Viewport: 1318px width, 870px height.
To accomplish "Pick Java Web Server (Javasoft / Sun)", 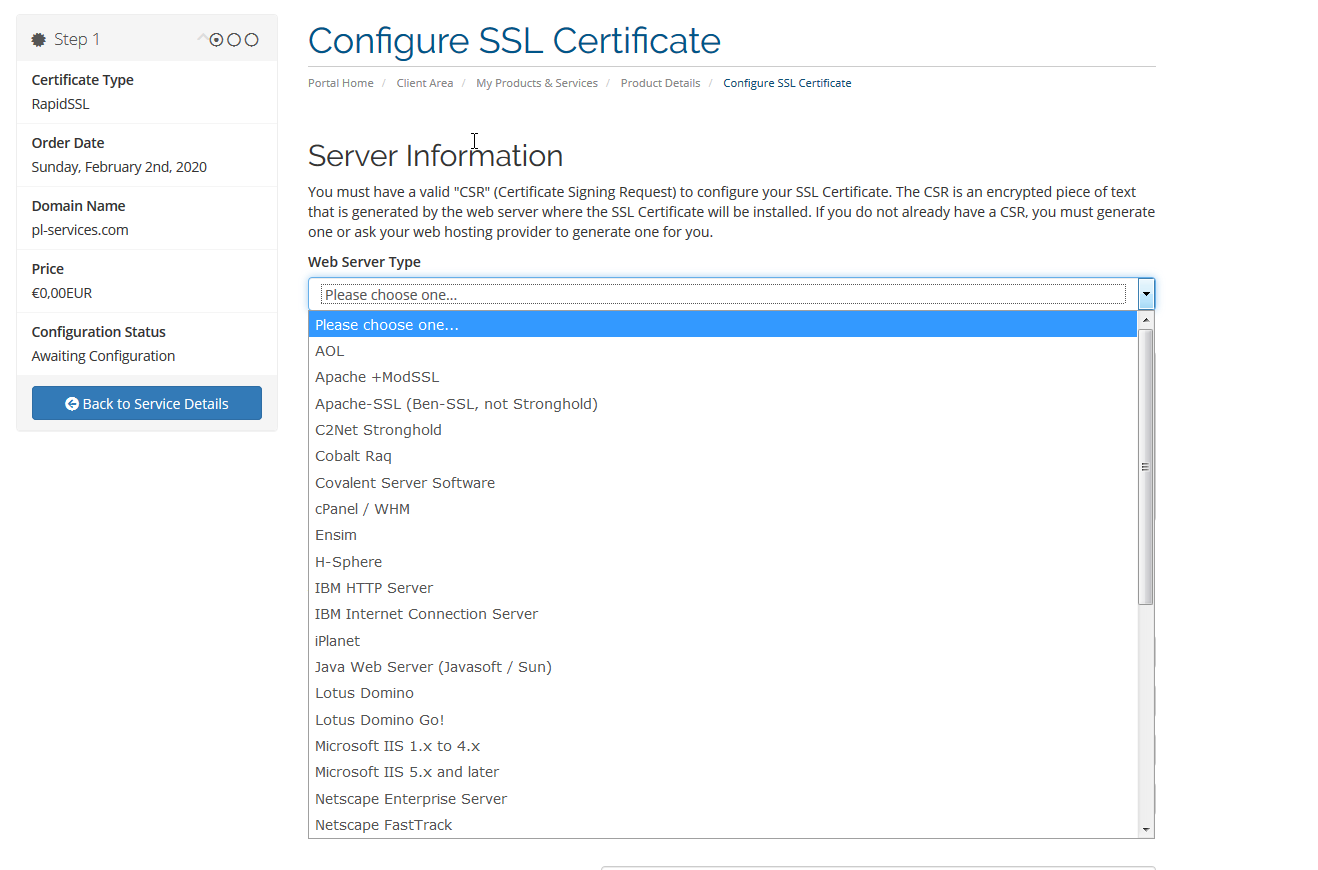I will (x=723, y=667).
